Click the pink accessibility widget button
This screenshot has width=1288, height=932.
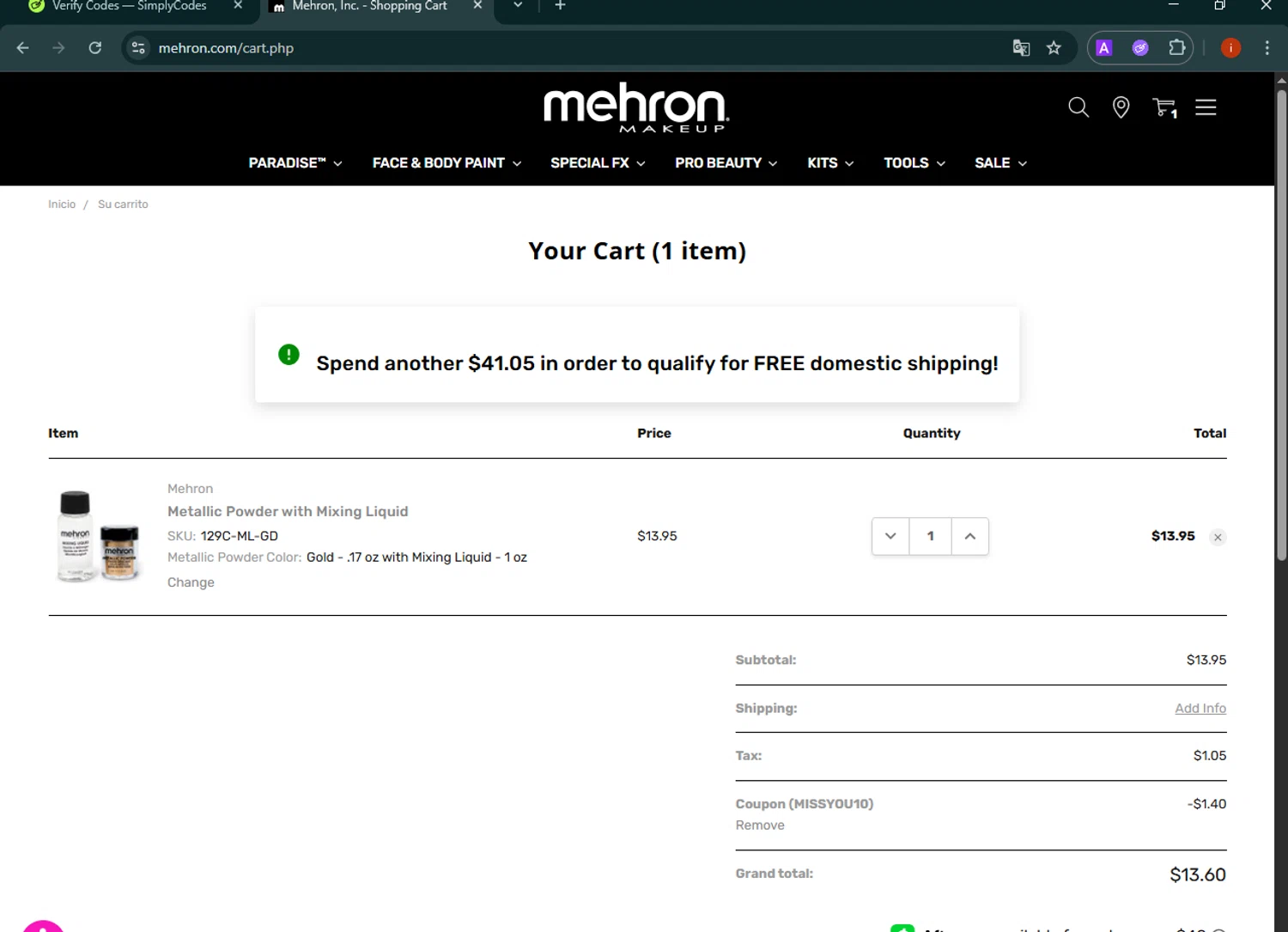[43, 926]
